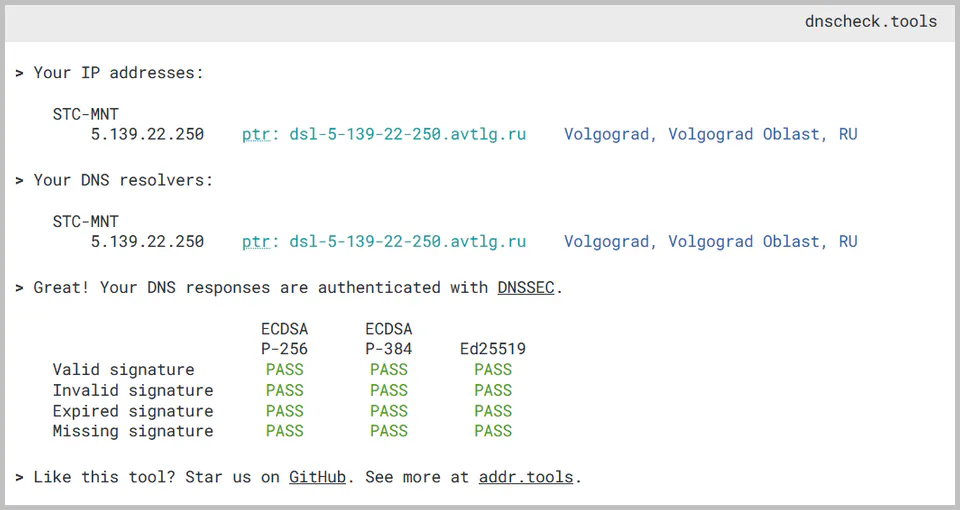The width and height of the screenshot is (960, 510).
Task: Click the Missing signature row label
Action: pyautogui.click(x=133, y=431)
